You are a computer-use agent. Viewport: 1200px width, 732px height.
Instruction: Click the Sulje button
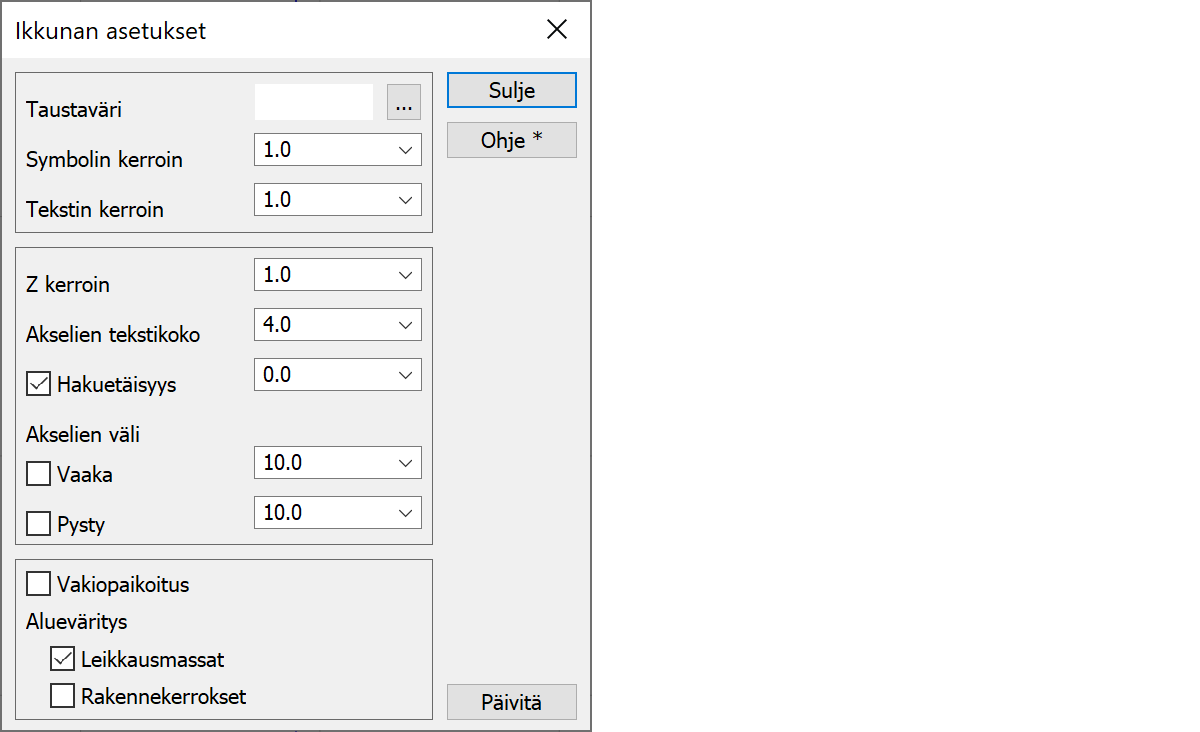[511, 90]
